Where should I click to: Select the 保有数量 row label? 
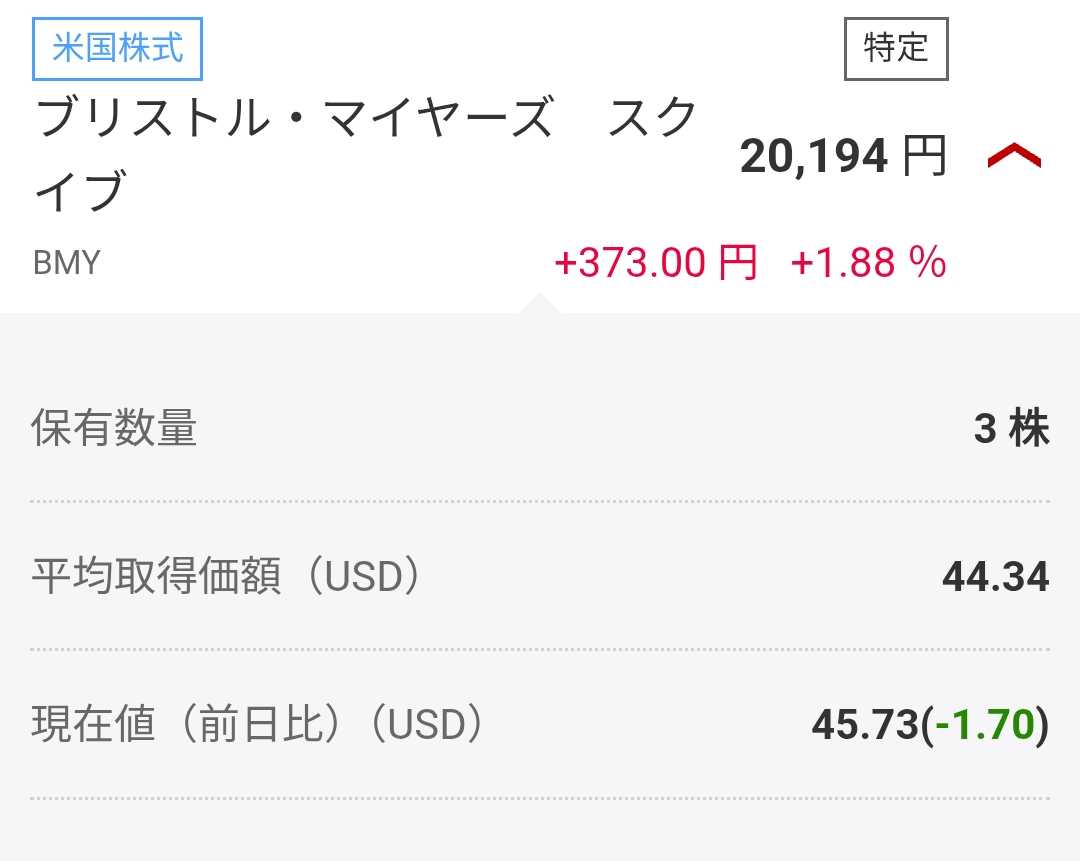coord(114,429)
